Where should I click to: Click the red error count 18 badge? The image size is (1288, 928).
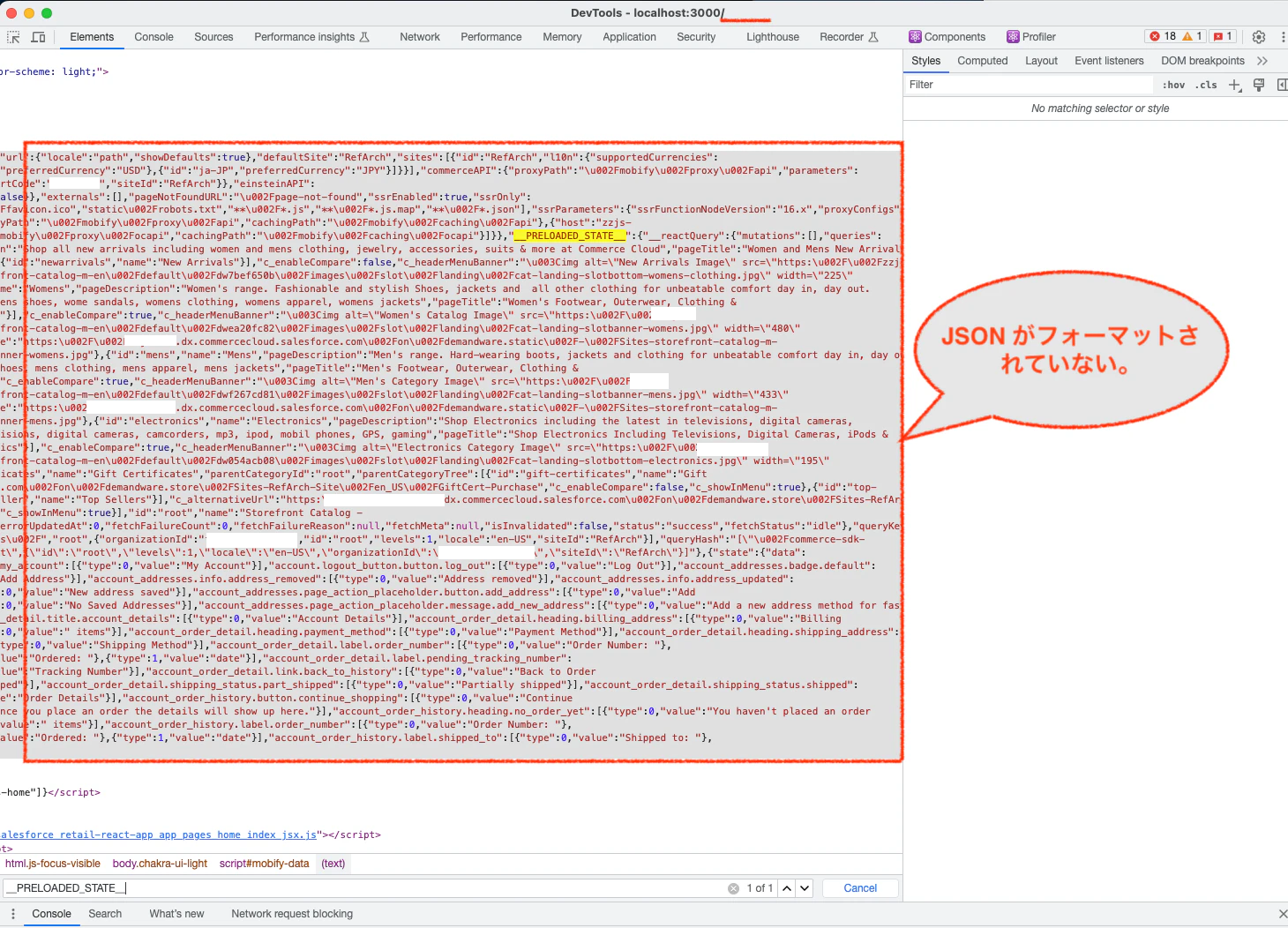click(x=1162, y=36)
